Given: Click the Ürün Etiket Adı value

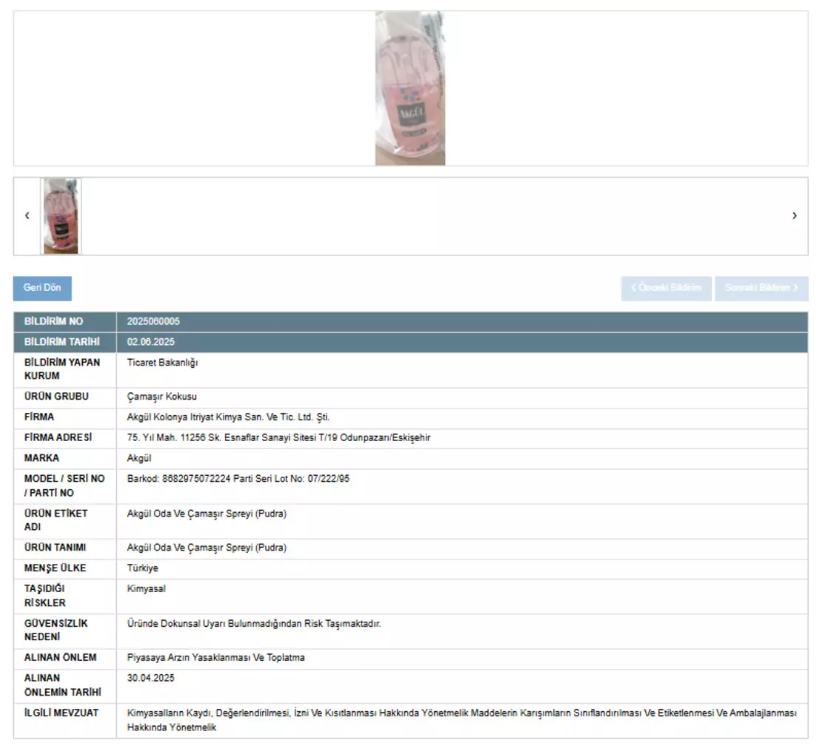Looking at the screenshot, I should click(x=207, y=514).
